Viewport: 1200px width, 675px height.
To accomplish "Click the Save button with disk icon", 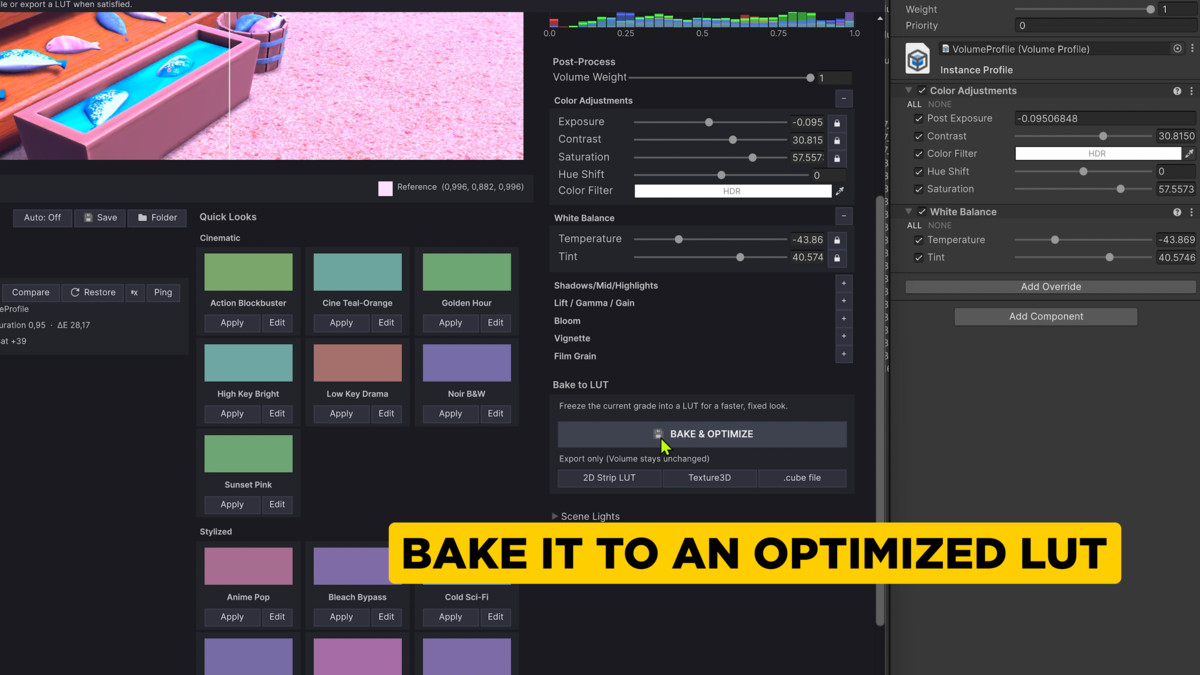I will (101, 217).
